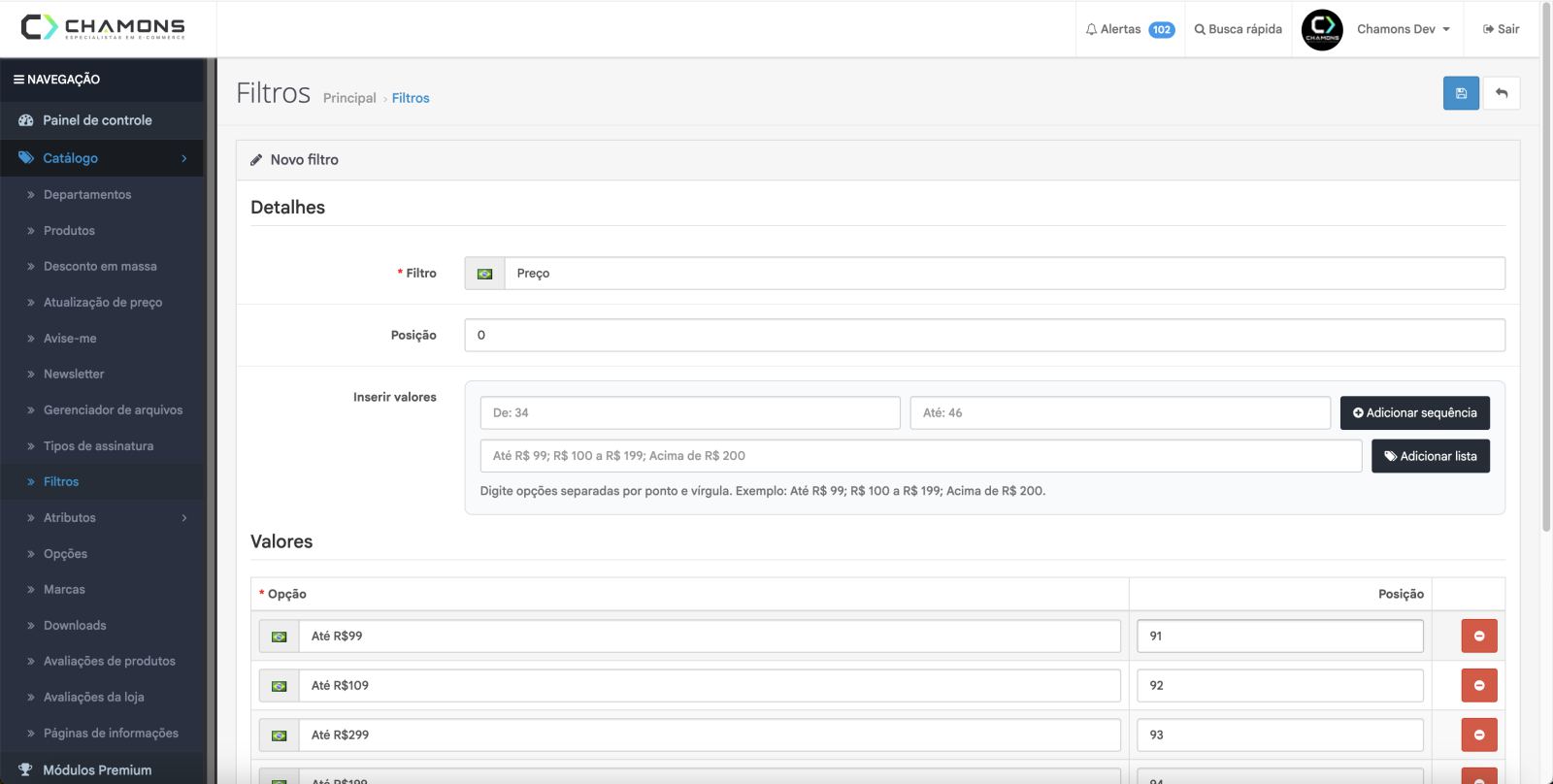Toggle the Navegação hamburger menu

click(x=18, y=80)
